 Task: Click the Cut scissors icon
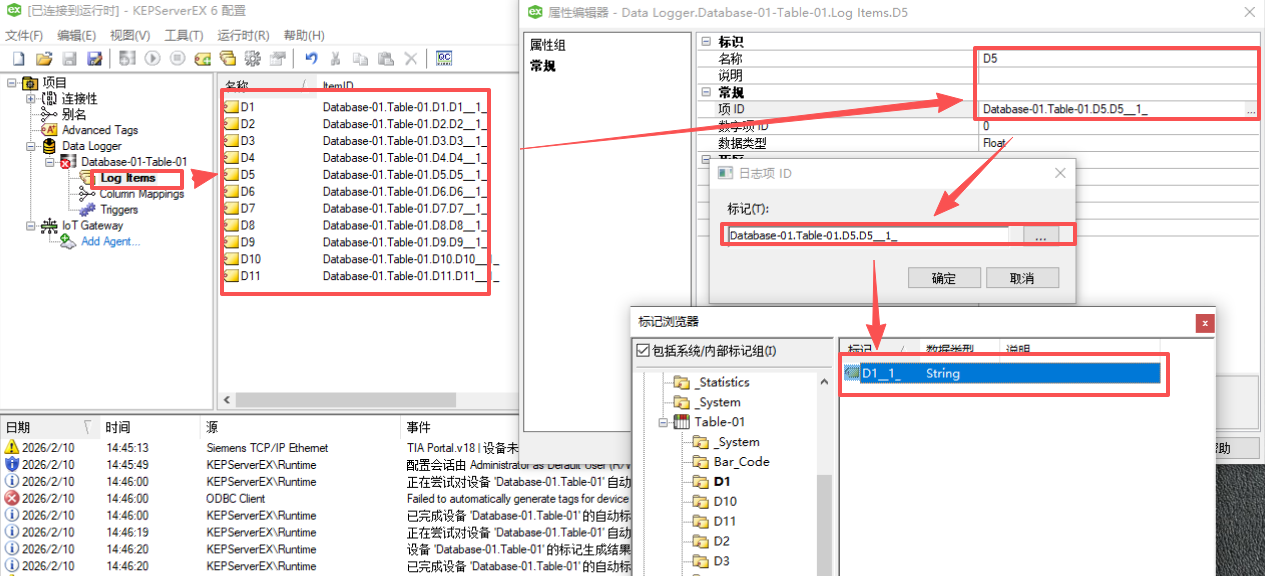pos(336,59)
